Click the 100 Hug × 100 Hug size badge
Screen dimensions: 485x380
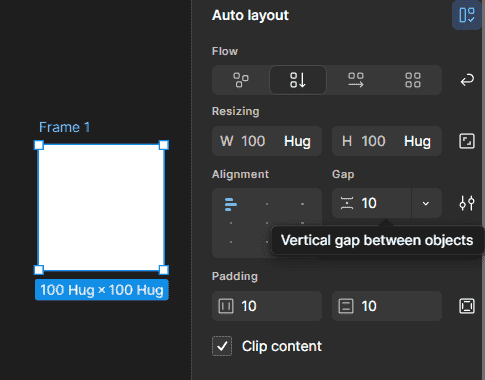102,290
